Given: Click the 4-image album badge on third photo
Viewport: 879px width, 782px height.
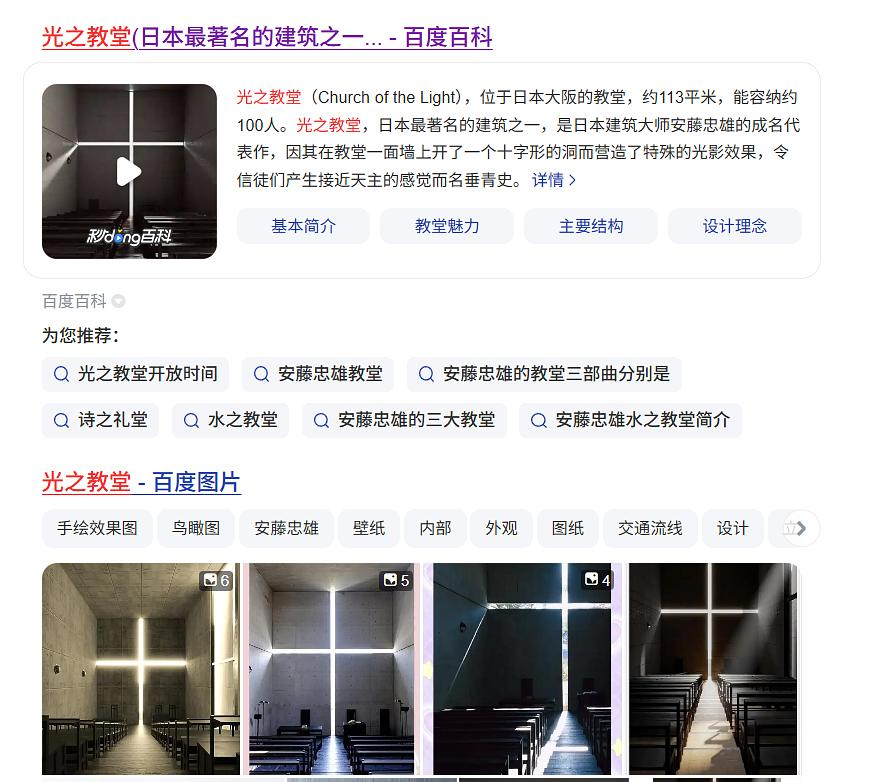Looking at the screenshot, I should 597,580.
